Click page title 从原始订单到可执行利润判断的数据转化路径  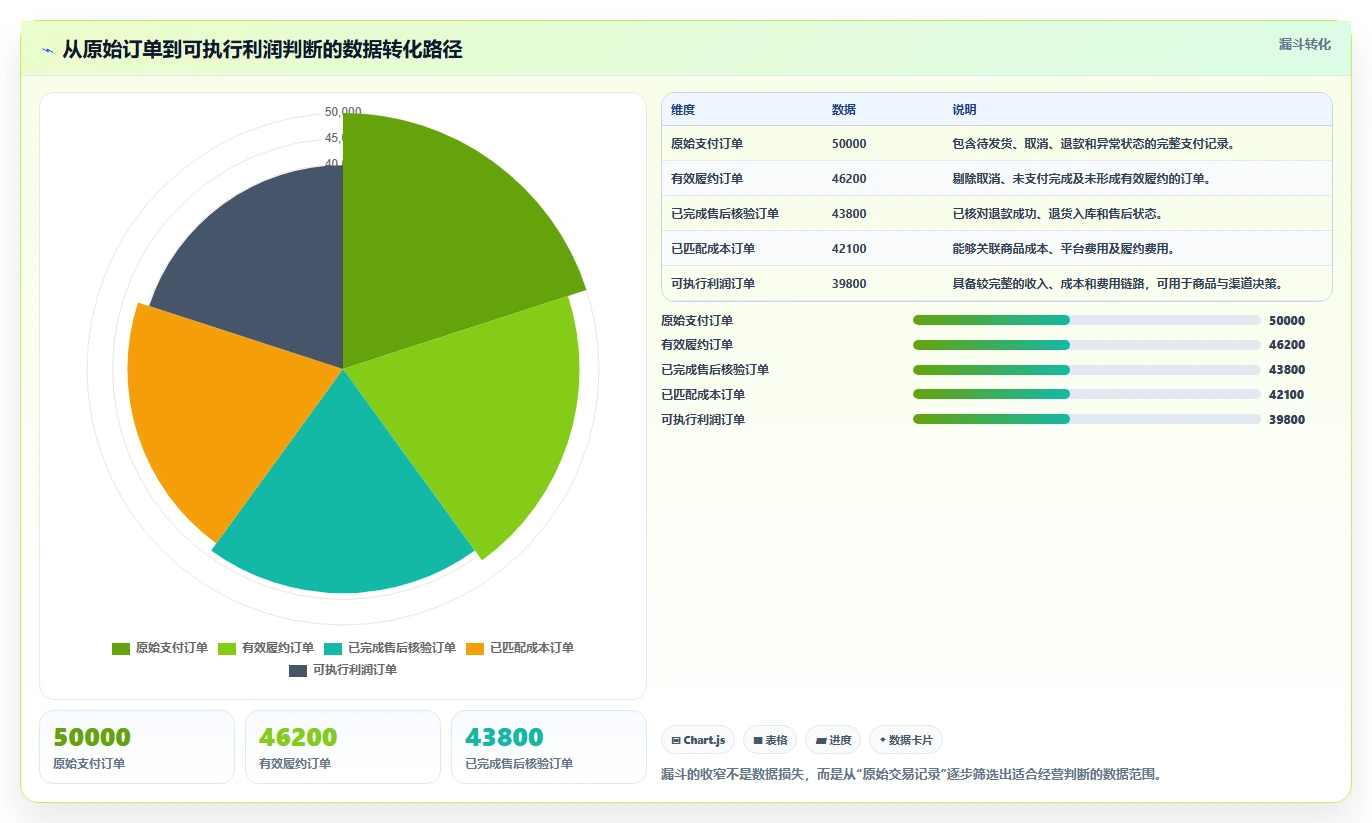[263, 50]
